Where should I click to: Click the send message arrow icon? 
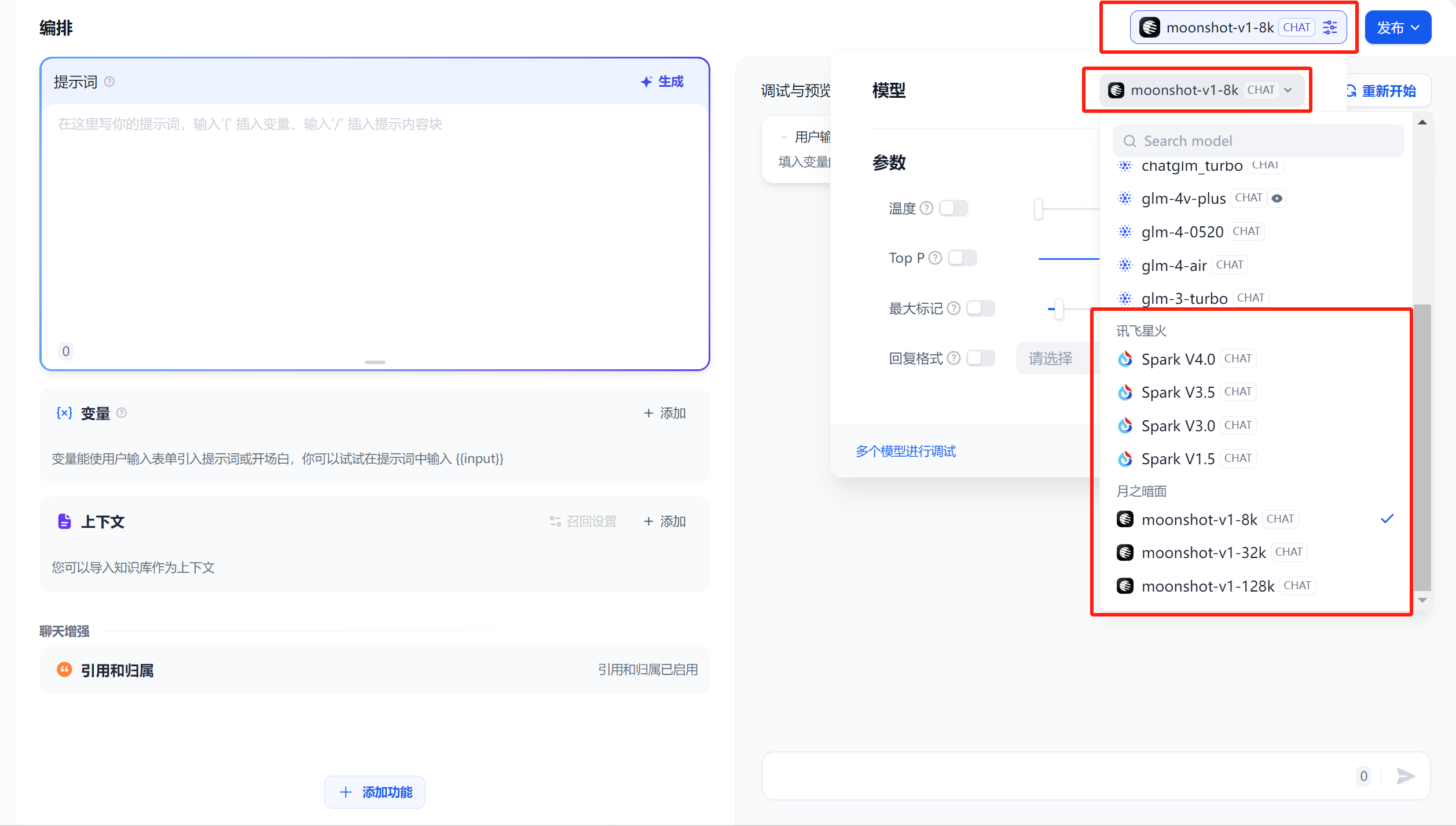pyautogui.click(x=1405, y=776)
